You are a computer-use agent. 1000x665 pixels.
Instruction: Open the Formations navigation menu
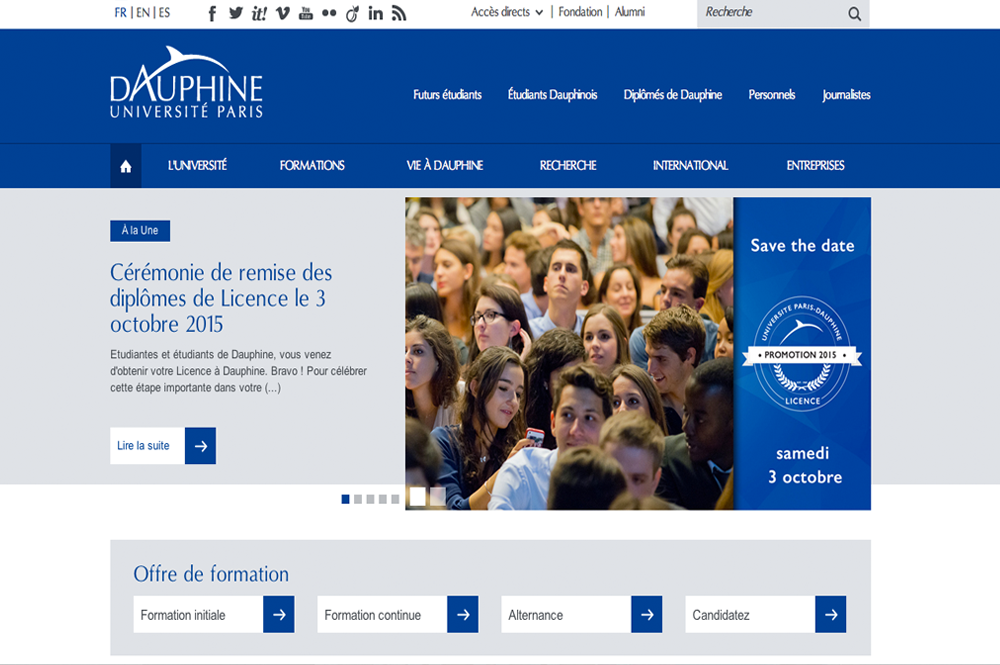[x=312, y=166]
